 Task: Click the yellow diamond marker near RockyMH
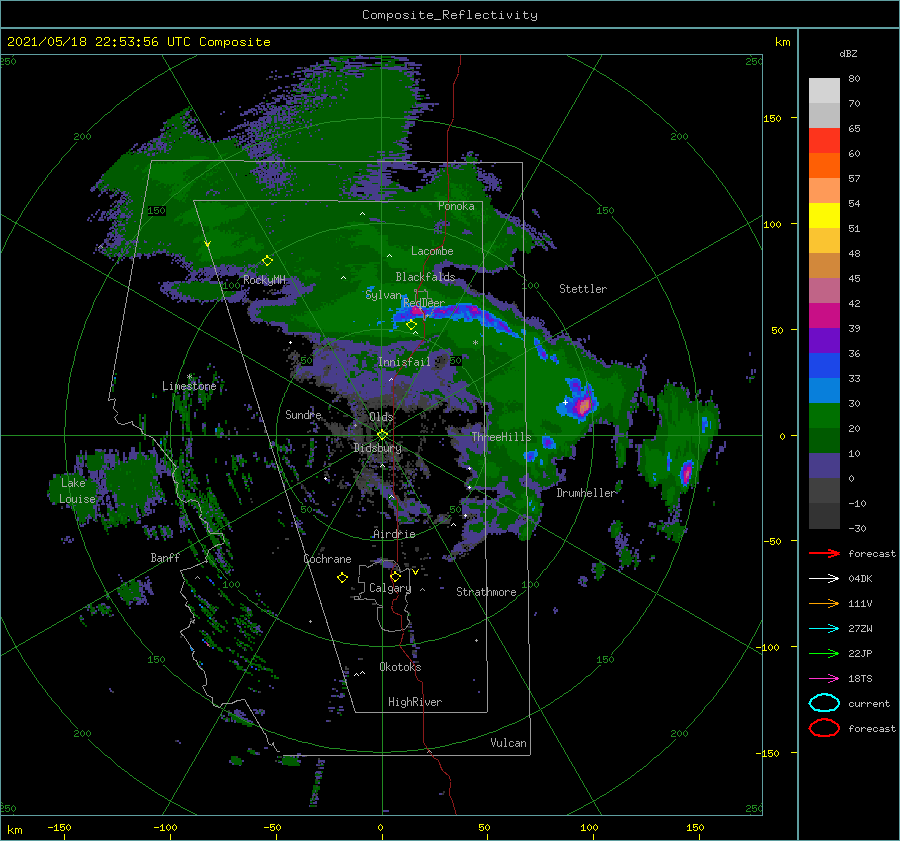click(267, 261)
